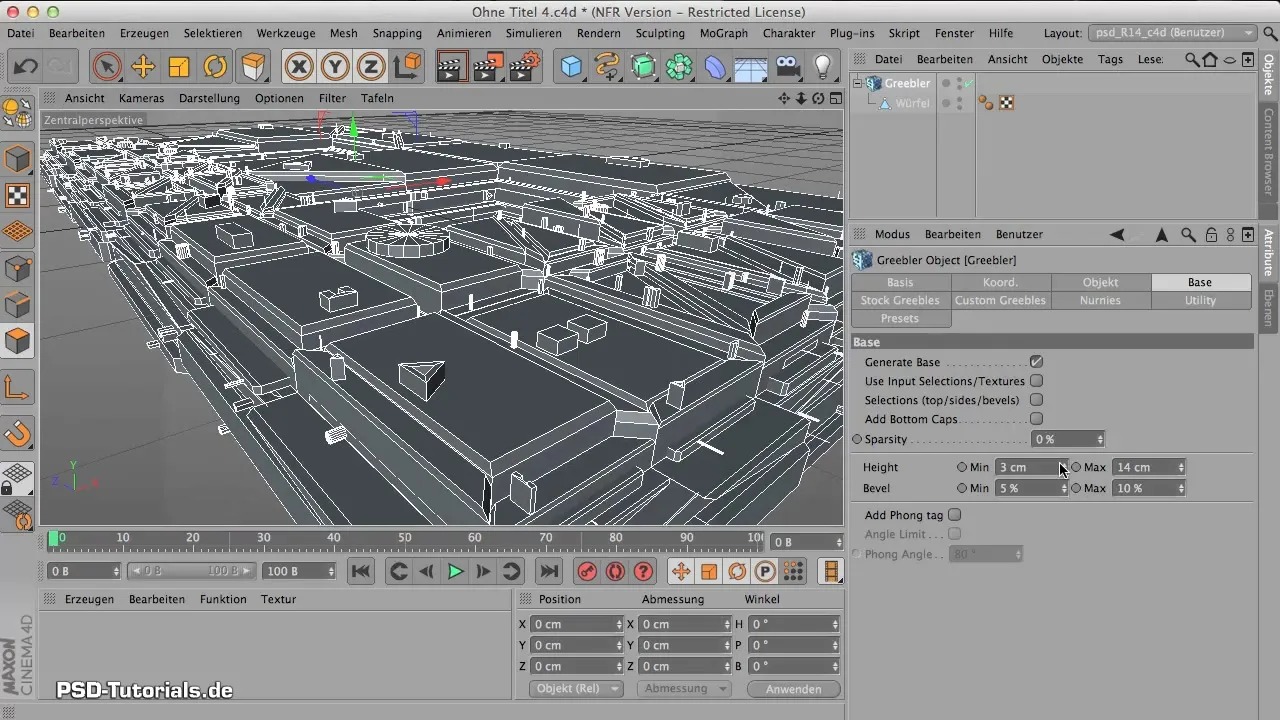The width and height of the screenshot is (1280, 720).
Task: Open the Abmessung dropdown
Action: click(685, 689)
